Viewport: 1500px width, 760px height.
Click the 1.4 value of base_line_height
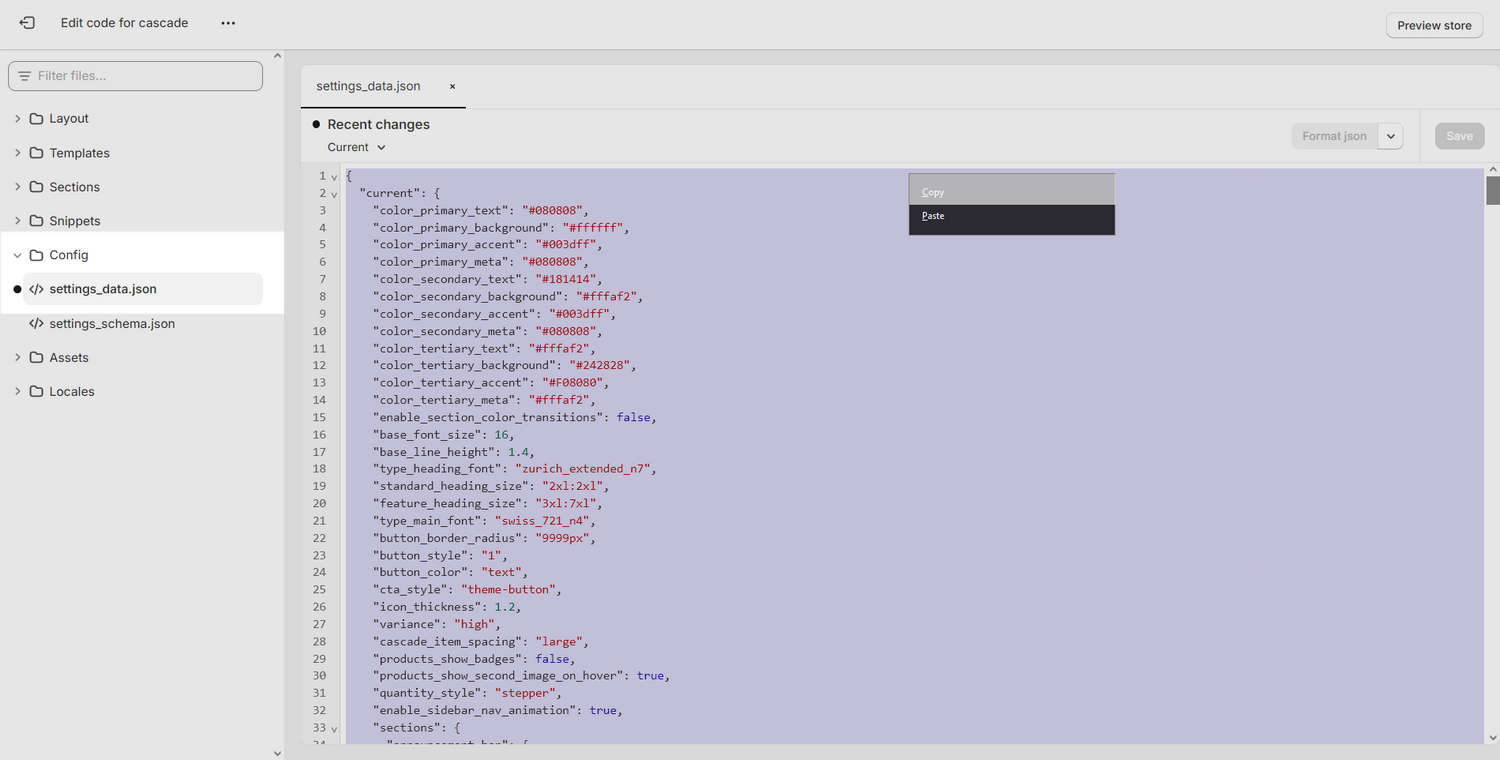click(518, 452)
